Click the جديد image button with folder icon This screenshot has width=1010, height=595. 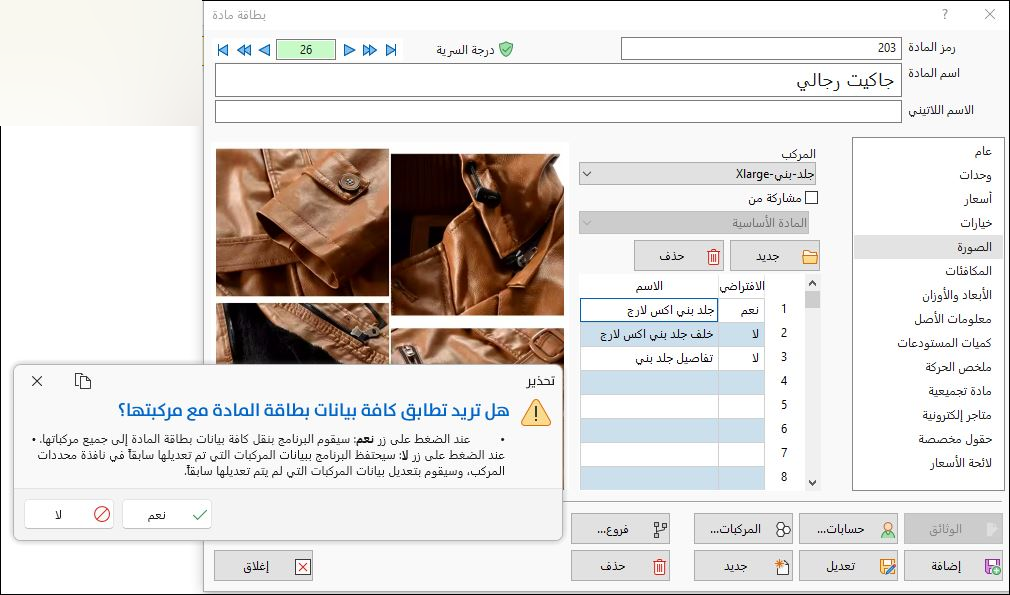click(775, 256)
